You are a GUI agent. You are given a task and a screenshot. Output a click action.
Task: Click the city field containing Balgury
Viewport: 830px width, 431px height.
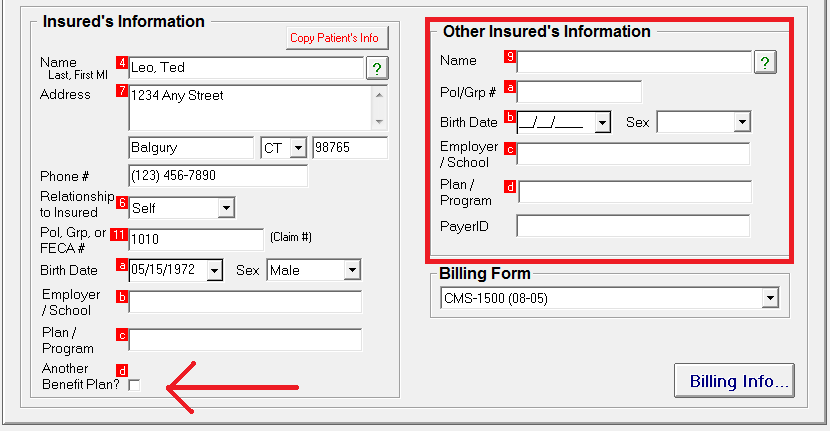pyautogui.click(x=191, y=148)
